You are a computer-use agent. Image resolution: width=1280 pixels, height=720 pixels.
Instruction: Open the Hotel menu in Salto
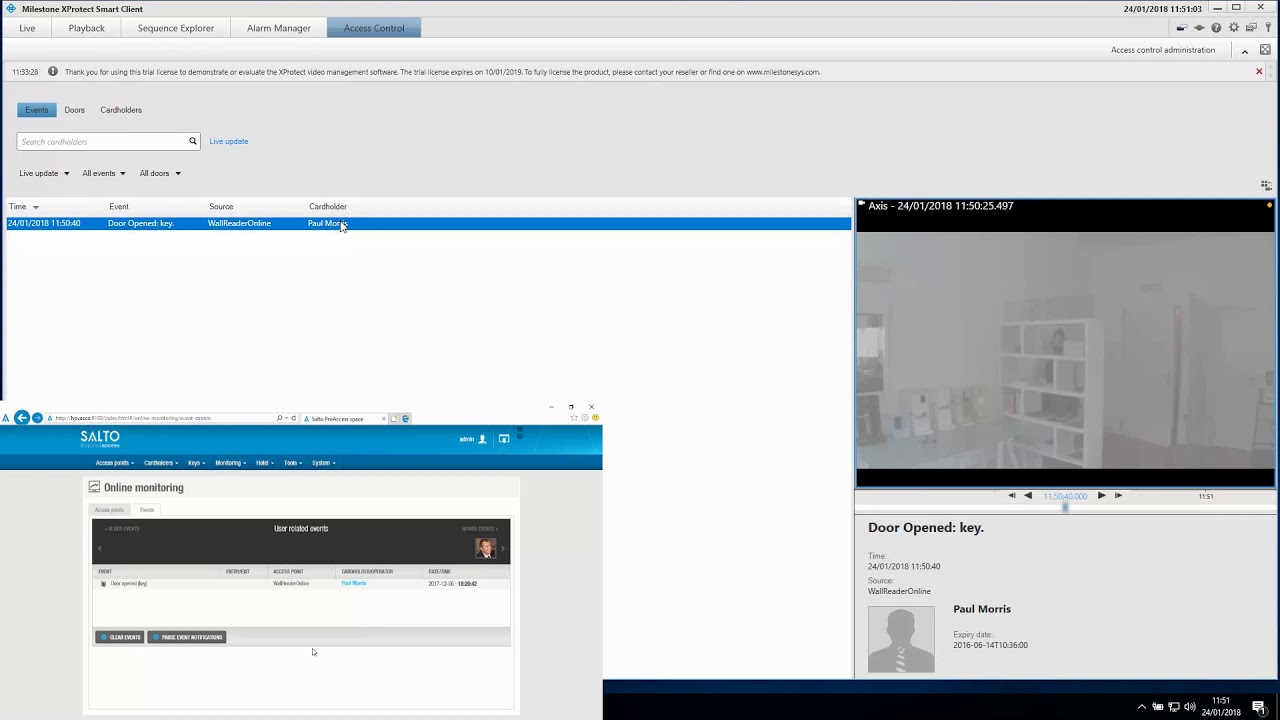tap(265, 463)
